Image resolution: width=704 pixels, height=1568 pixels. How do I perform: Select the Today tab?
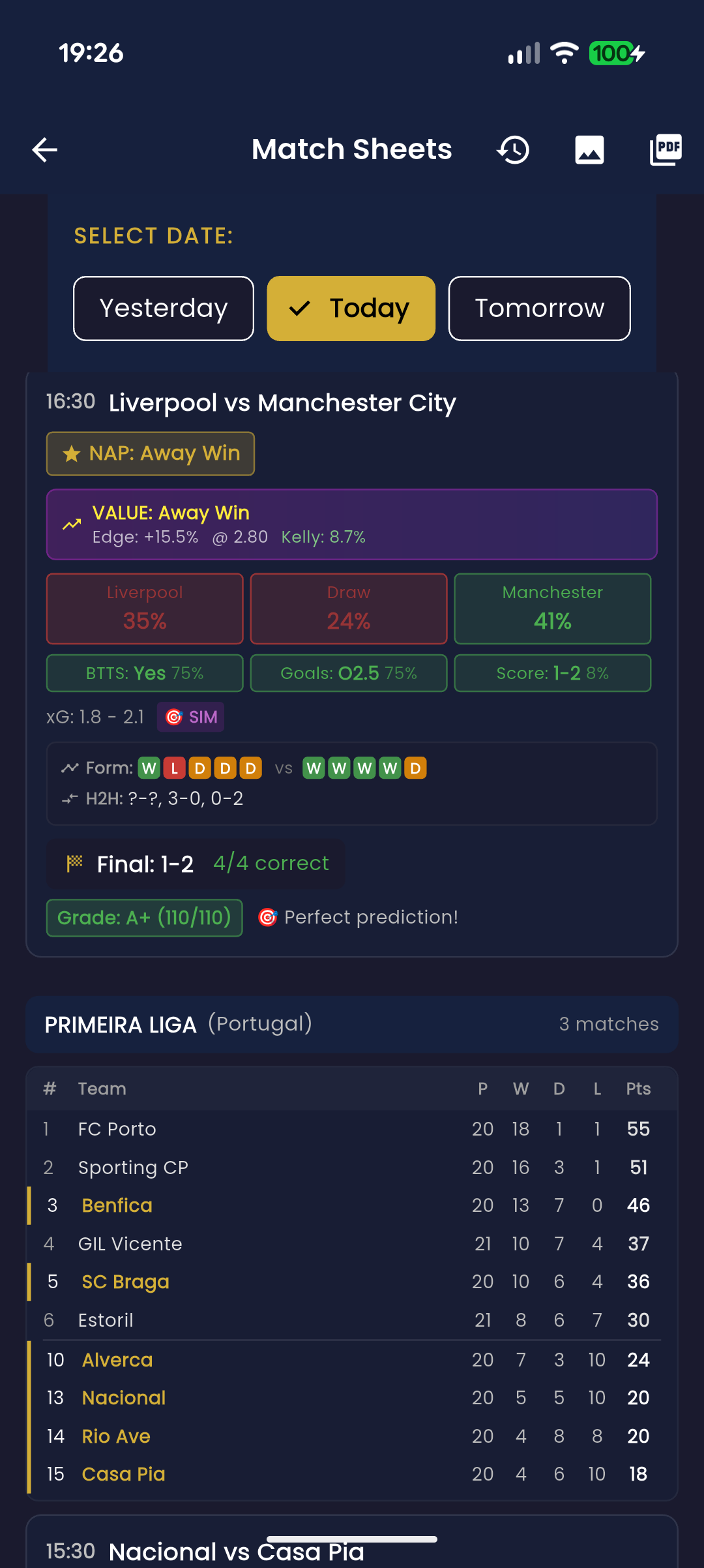coord(351,308)
